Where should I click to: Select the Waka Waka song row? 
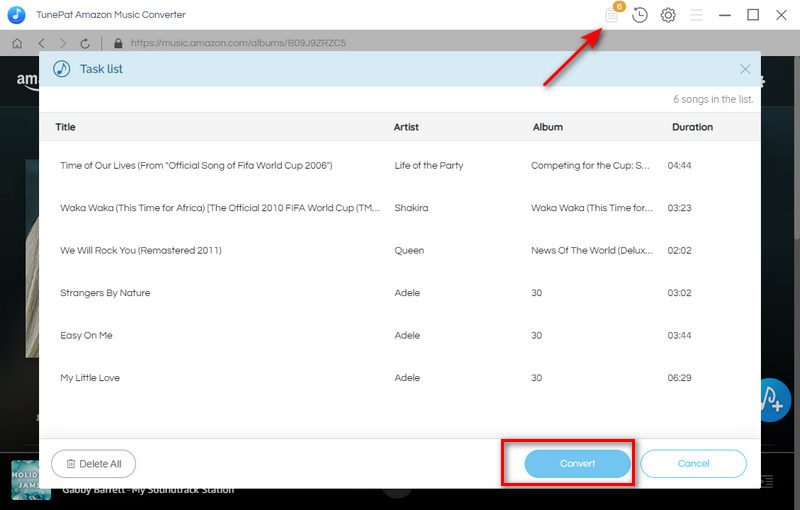(x=399, y=208)
